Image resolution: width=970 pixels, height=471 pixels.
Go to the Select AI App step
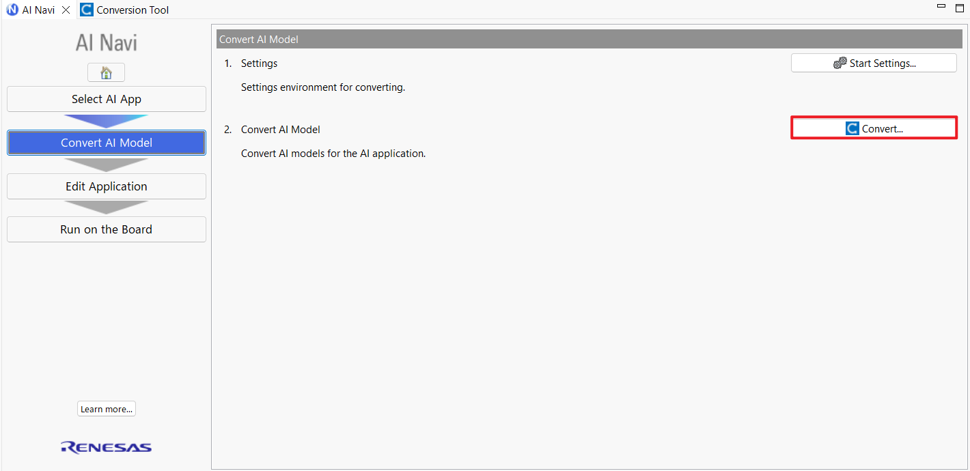106,99
